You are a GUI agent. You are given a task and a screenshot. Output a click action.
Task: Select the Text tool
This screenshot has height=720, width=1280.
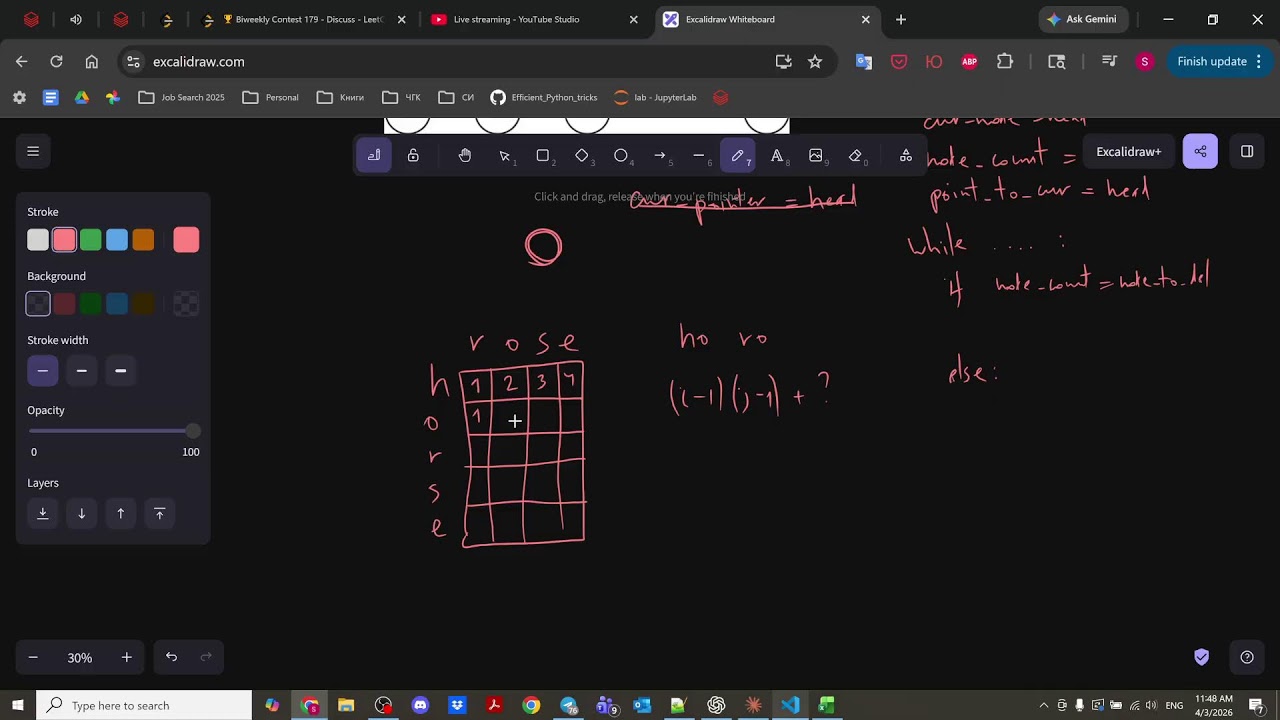pyautogui.click(x=777, y=155)
